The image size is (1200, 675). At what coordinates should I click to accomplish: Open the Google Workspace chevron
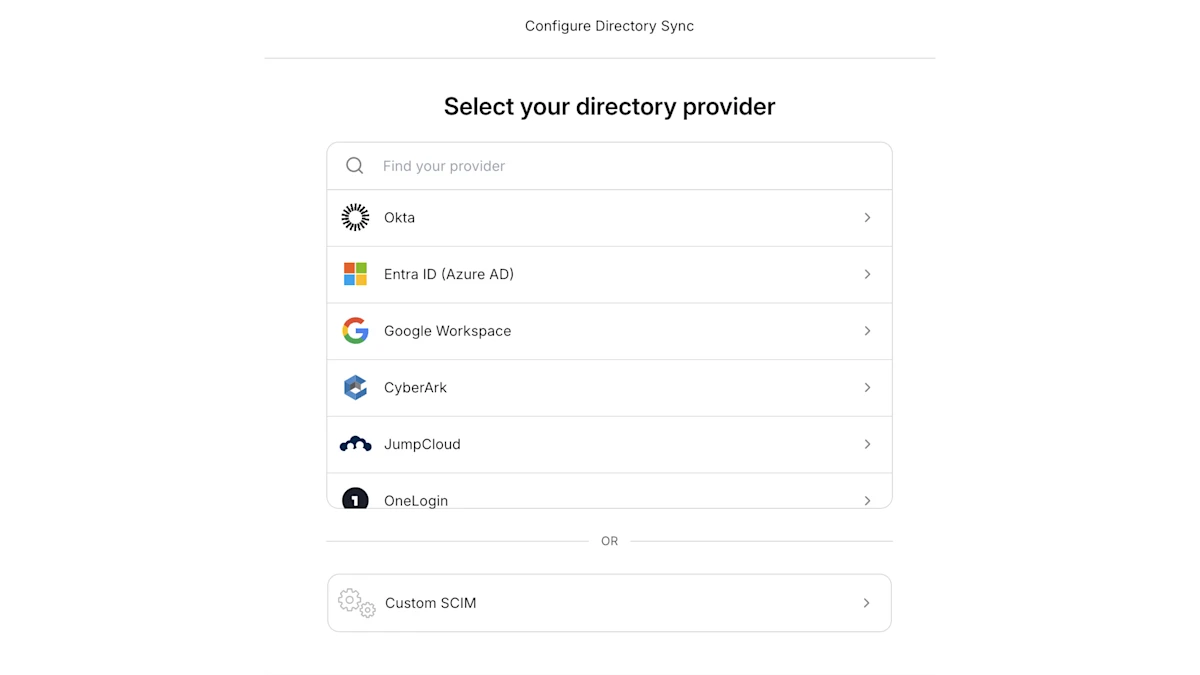click(868, 330)
